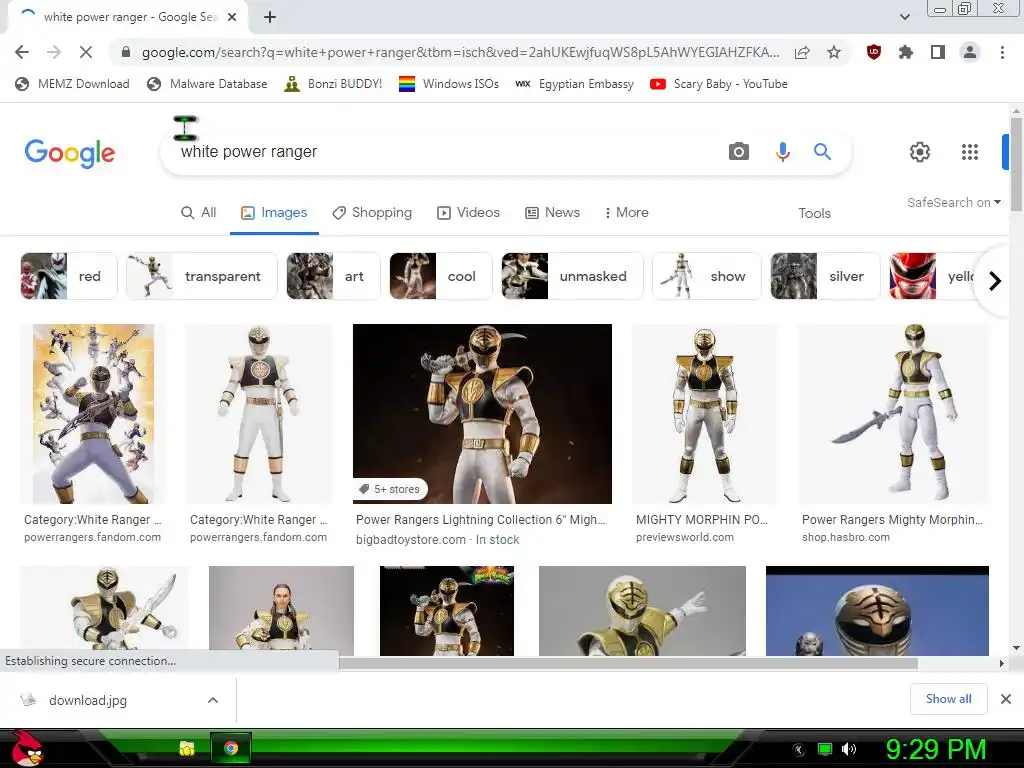Open Scary Baby - YouTube bookmark
Viewport: 1024px width, 768px height.
[719, 84]
